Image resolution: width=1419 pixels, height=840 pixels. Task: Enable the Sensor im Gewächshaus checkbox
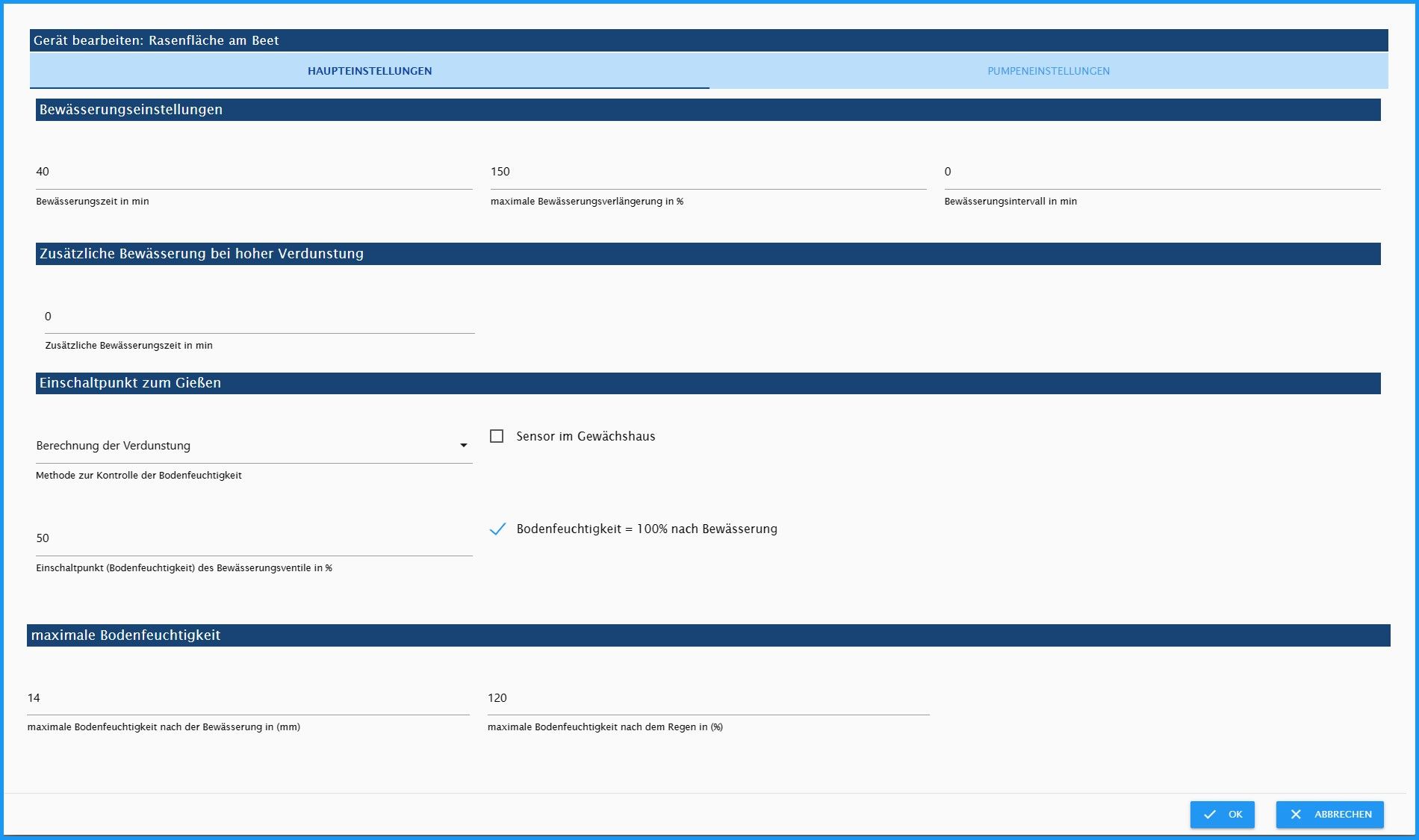[497, 436]
